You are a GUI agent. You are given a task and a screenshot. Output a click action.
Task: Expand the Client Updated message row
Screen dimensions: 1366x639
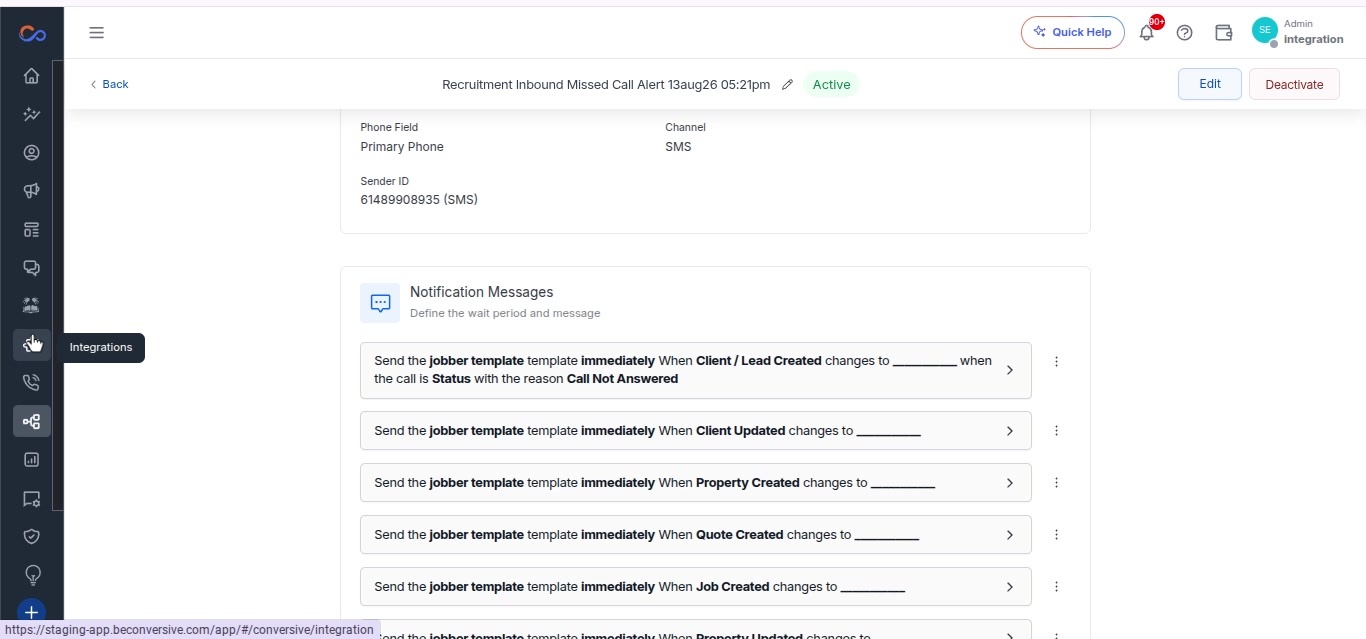695,431
